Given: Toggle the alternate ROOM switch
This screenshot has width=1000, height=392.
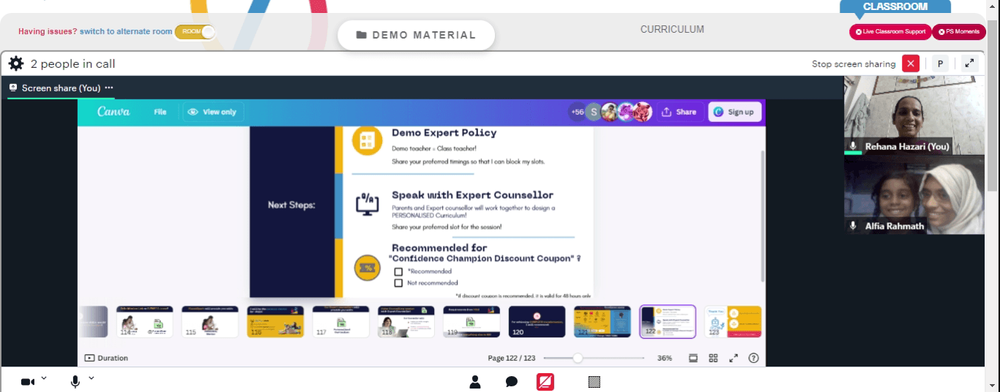Looking at the screenshot, I should click(195, 31).
